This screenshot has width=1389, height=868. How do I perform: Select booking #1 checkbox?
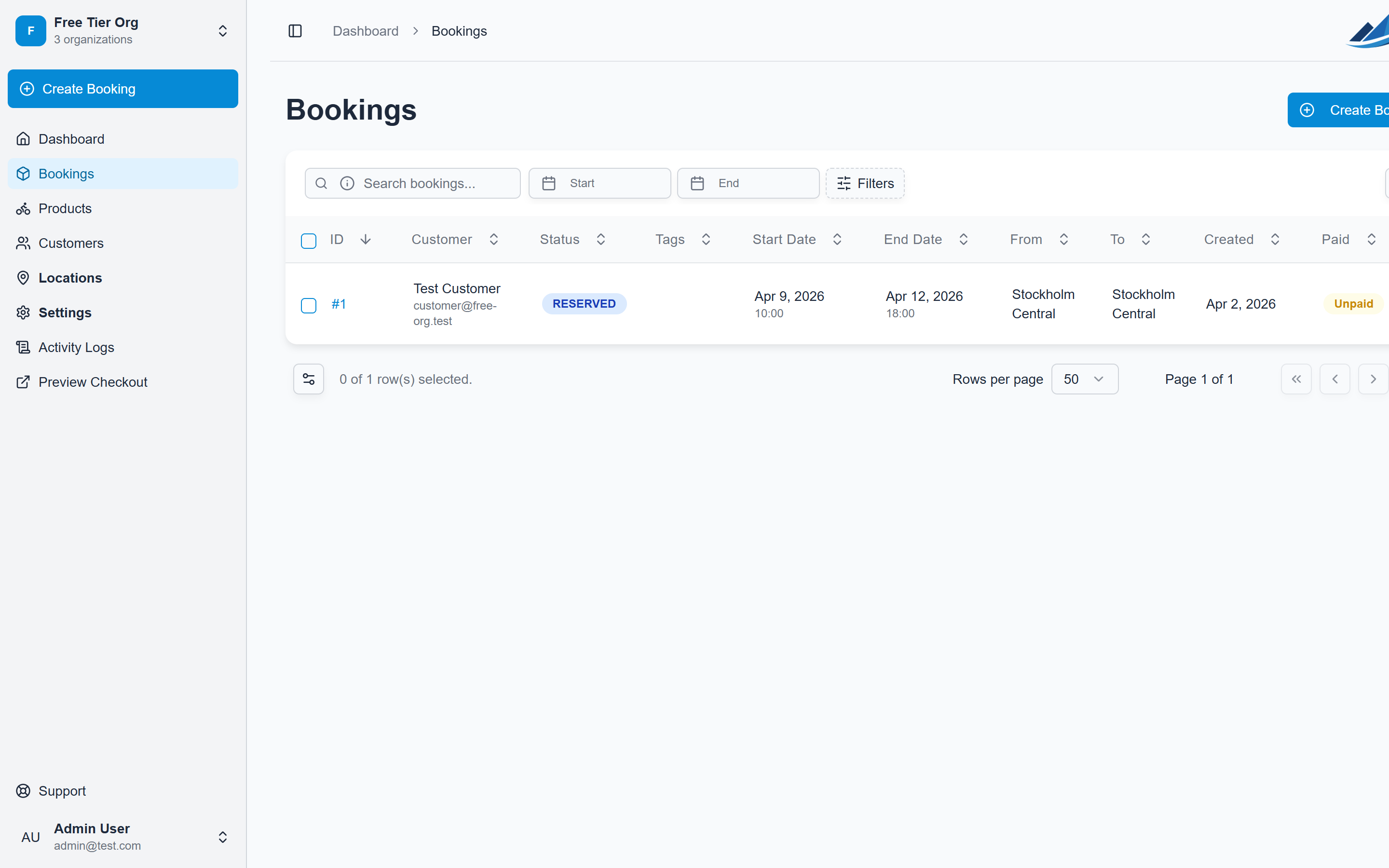309,305
